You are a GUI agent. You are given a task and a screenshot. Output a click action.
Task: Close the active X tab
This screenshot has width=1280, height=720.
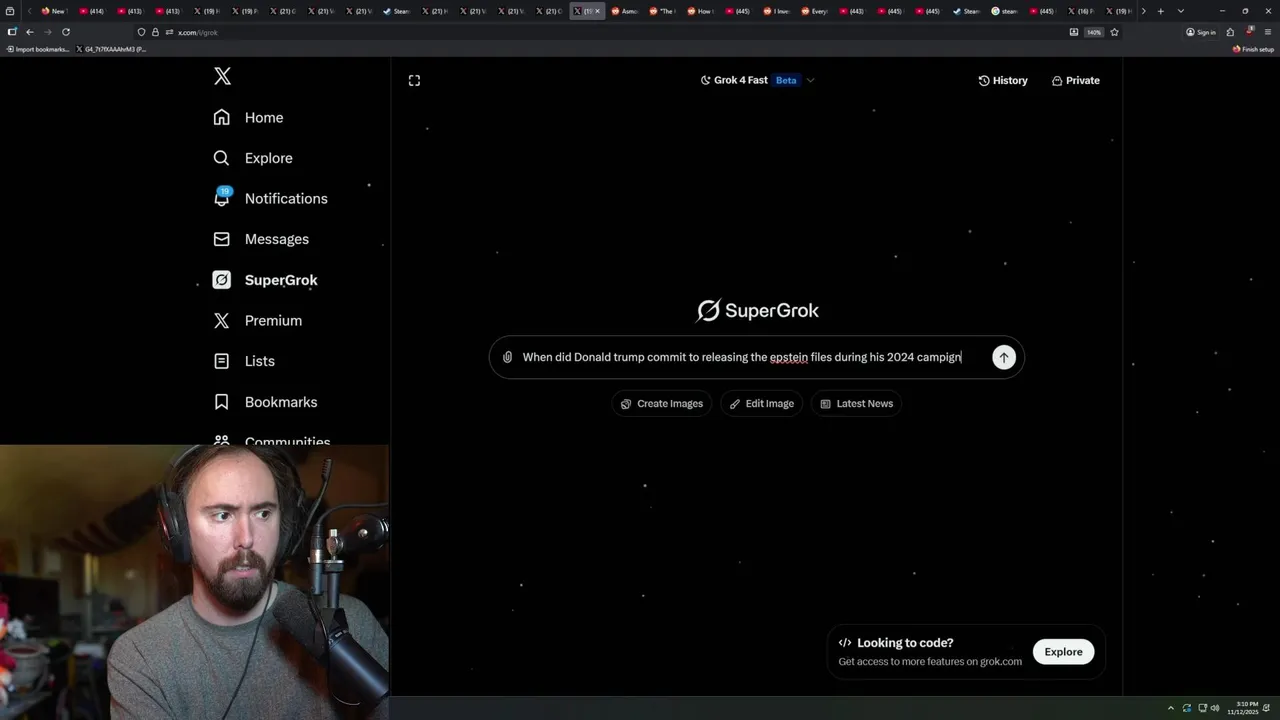pyautogui.click(x=597, y=11)
